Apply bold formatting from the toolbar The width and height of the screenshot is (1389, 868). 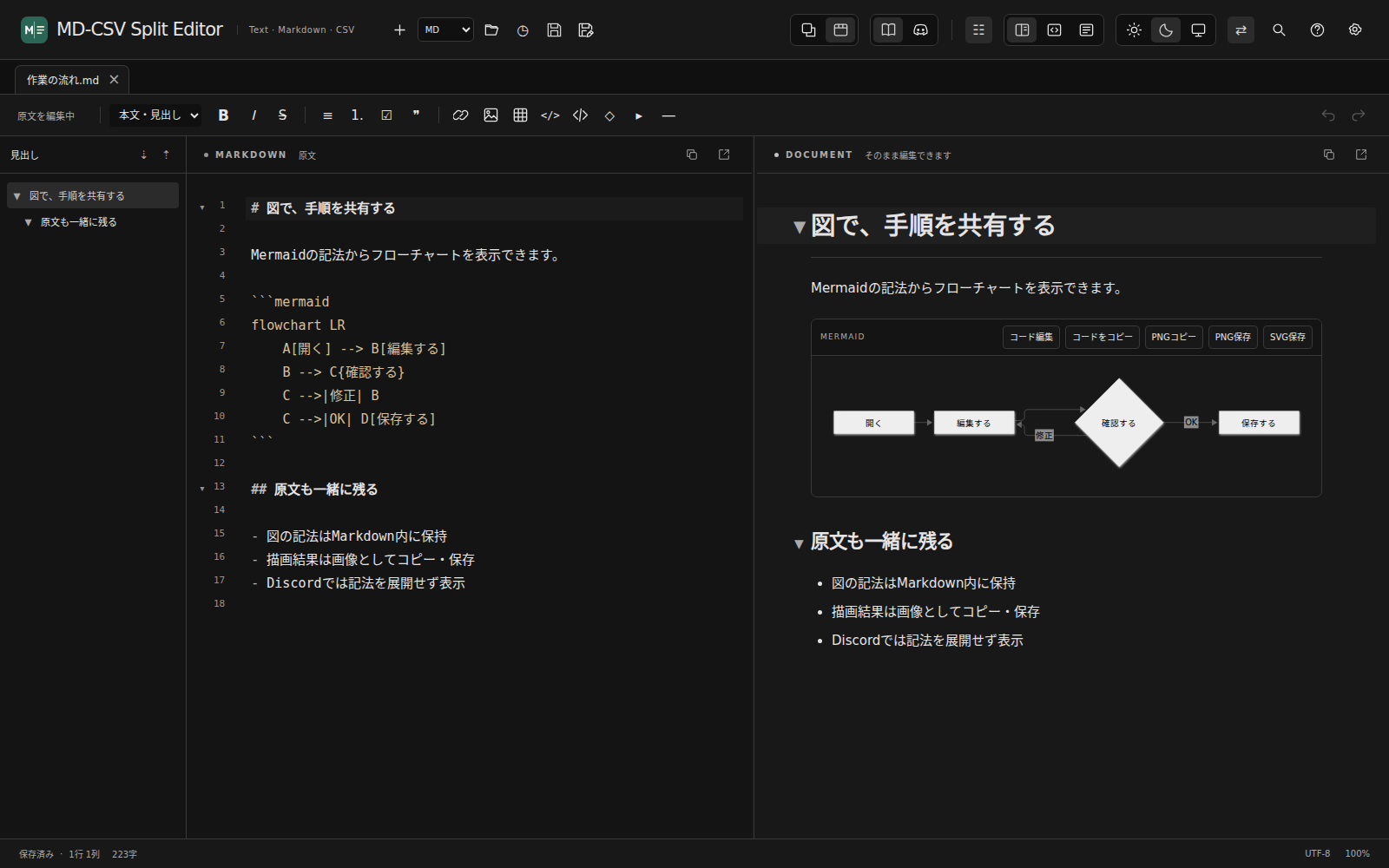[x=223, y=115]
